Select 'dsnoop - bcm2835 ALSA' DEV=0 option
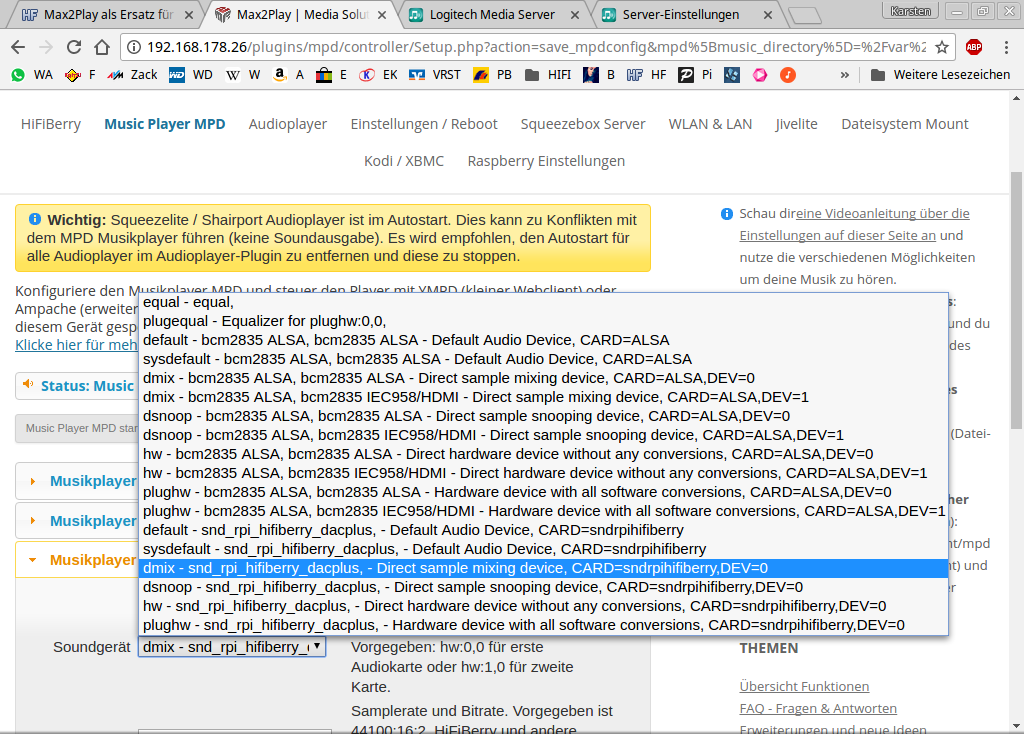The width and height of the screenshot is (1024, 734). tap(543, 416)
